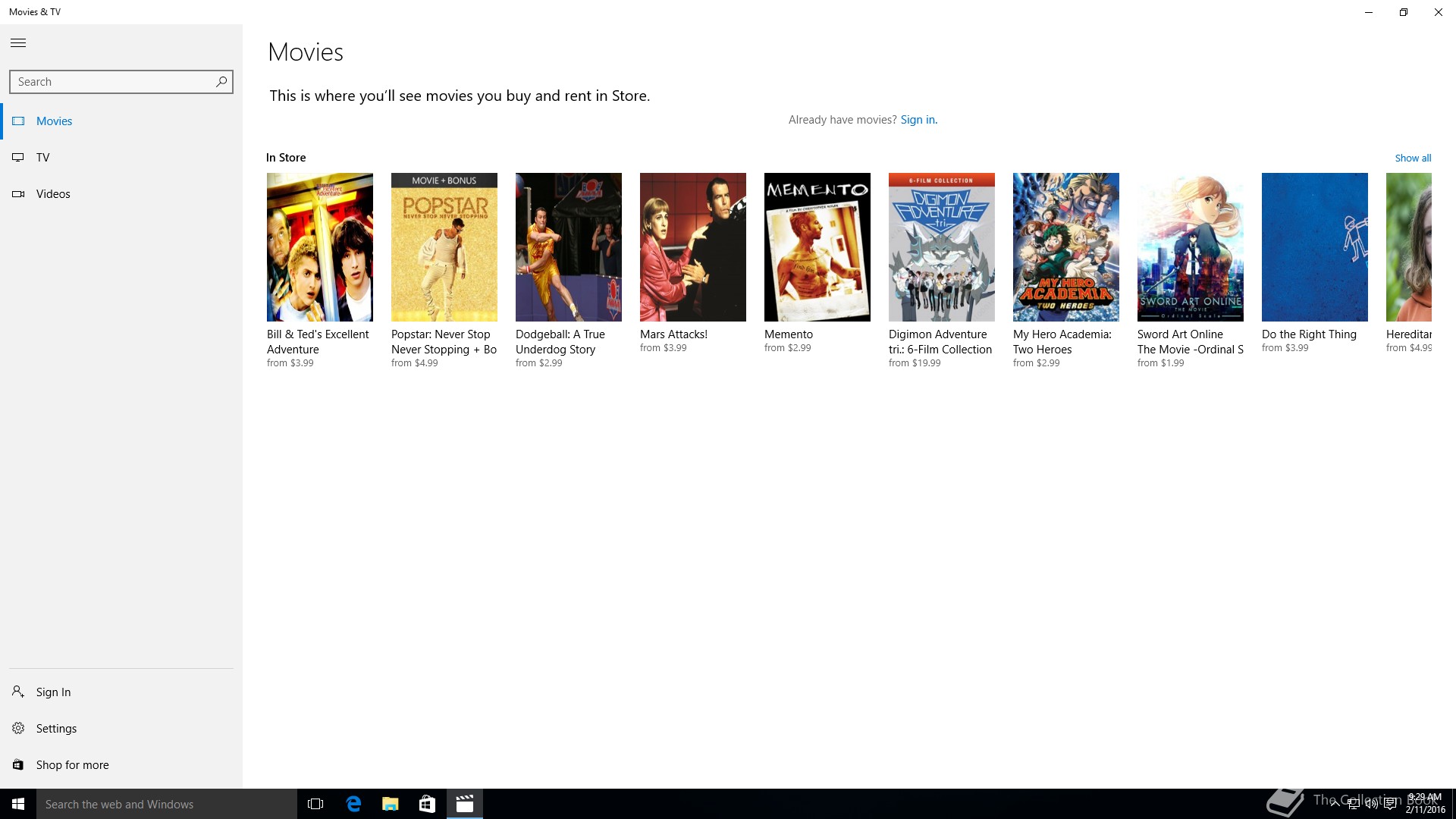Toggle the hamburger navigation menu

point(18,43)
